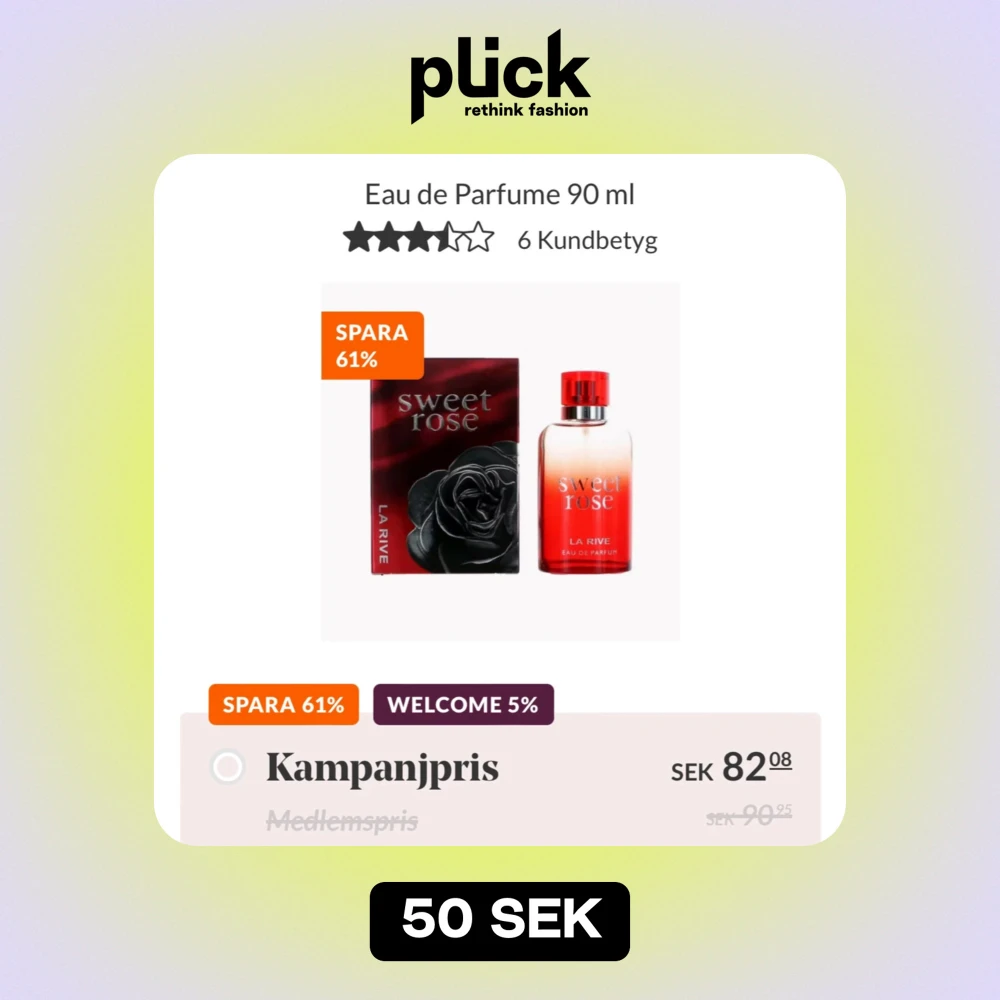Click the second rating star
Image resolution: width=1000 pixels, height=1000 pixels.
pyautogui.click(x=389, y=238)
